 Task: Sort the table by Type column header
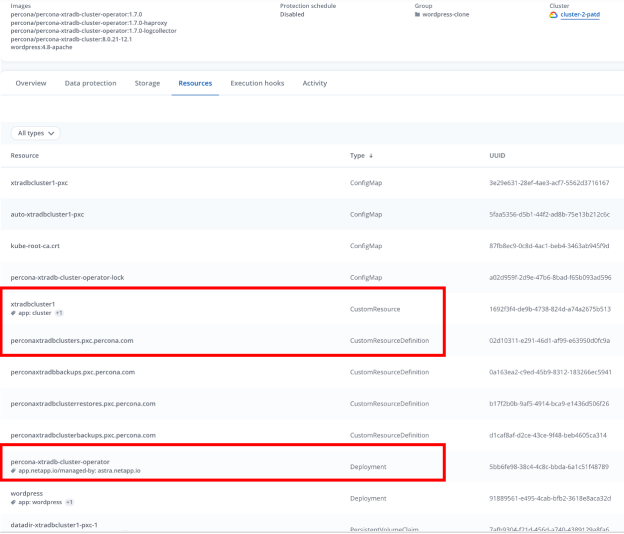[x=357, y=156]
